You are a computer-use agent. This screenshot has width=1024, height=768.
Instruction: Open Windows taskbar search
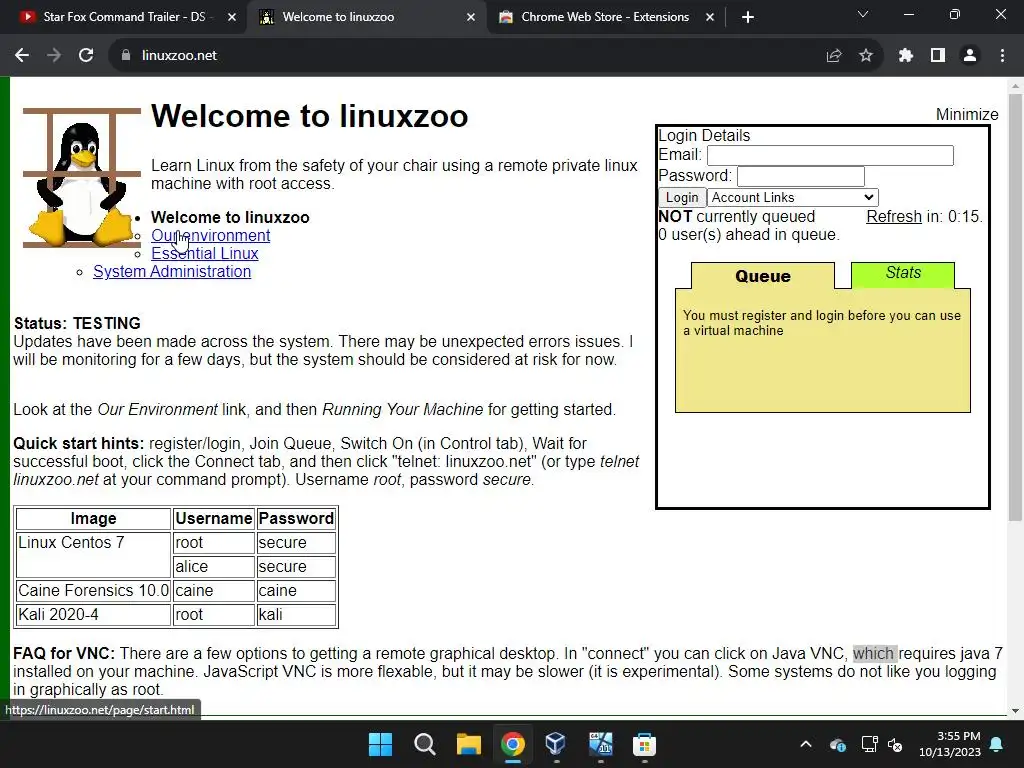click(424, 744)
